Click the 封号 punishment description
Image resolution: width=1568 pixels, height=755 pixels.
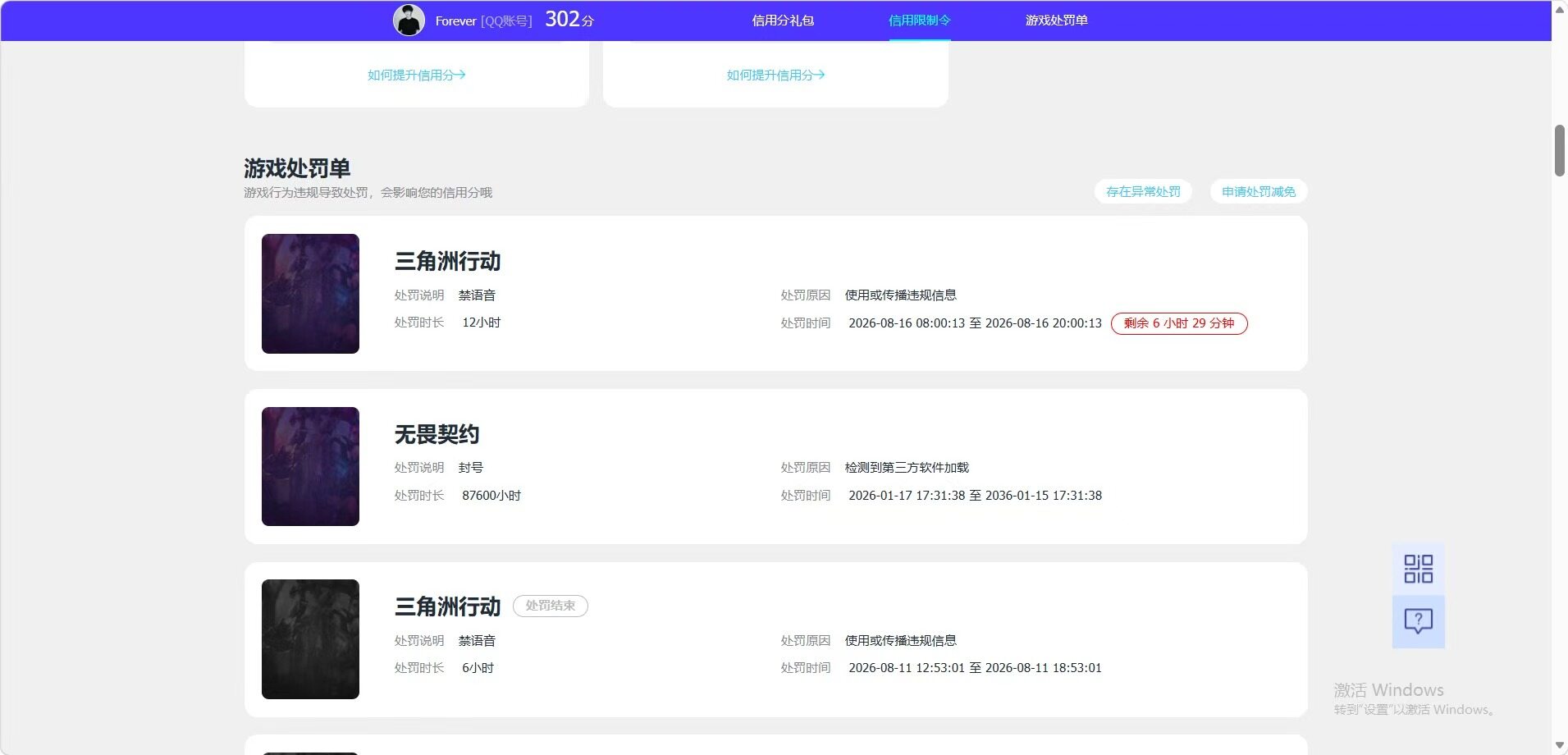[471, 468]
